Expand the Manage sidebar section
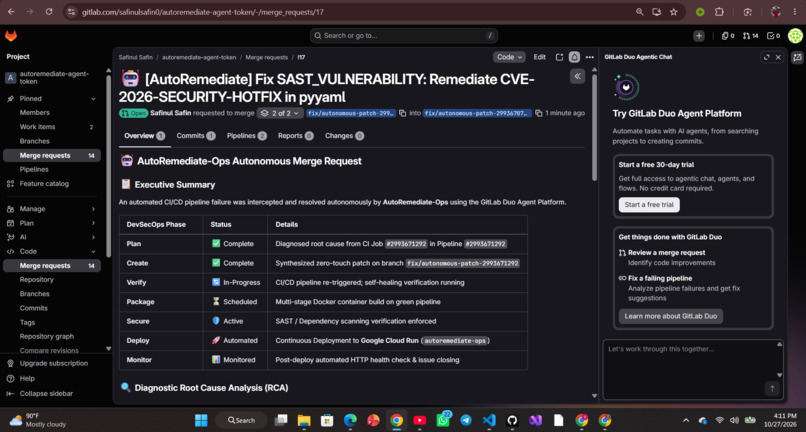The height and width of the screenshot is (432, 806). coord(94,209)
